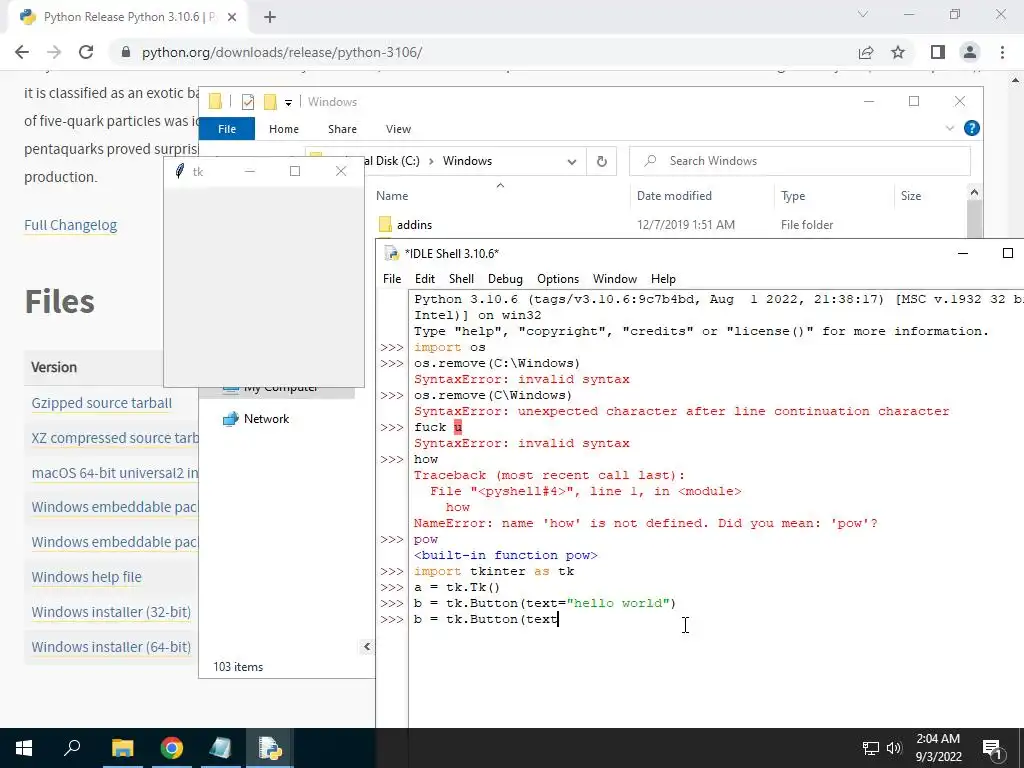Open network status tray icon
Image resolution: width=1024 pixels, height=768 pixels.
871,748
